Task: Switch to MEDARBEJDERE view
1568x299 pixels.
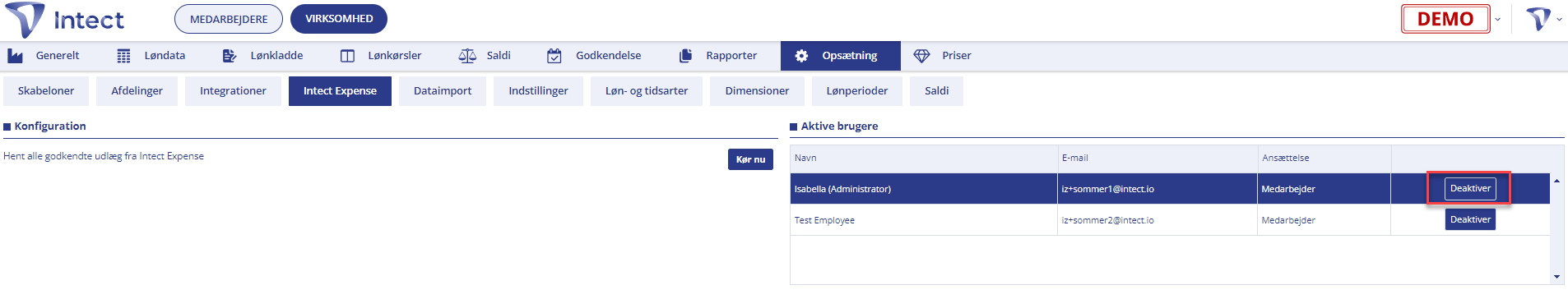Action: (x=229, y=19)
